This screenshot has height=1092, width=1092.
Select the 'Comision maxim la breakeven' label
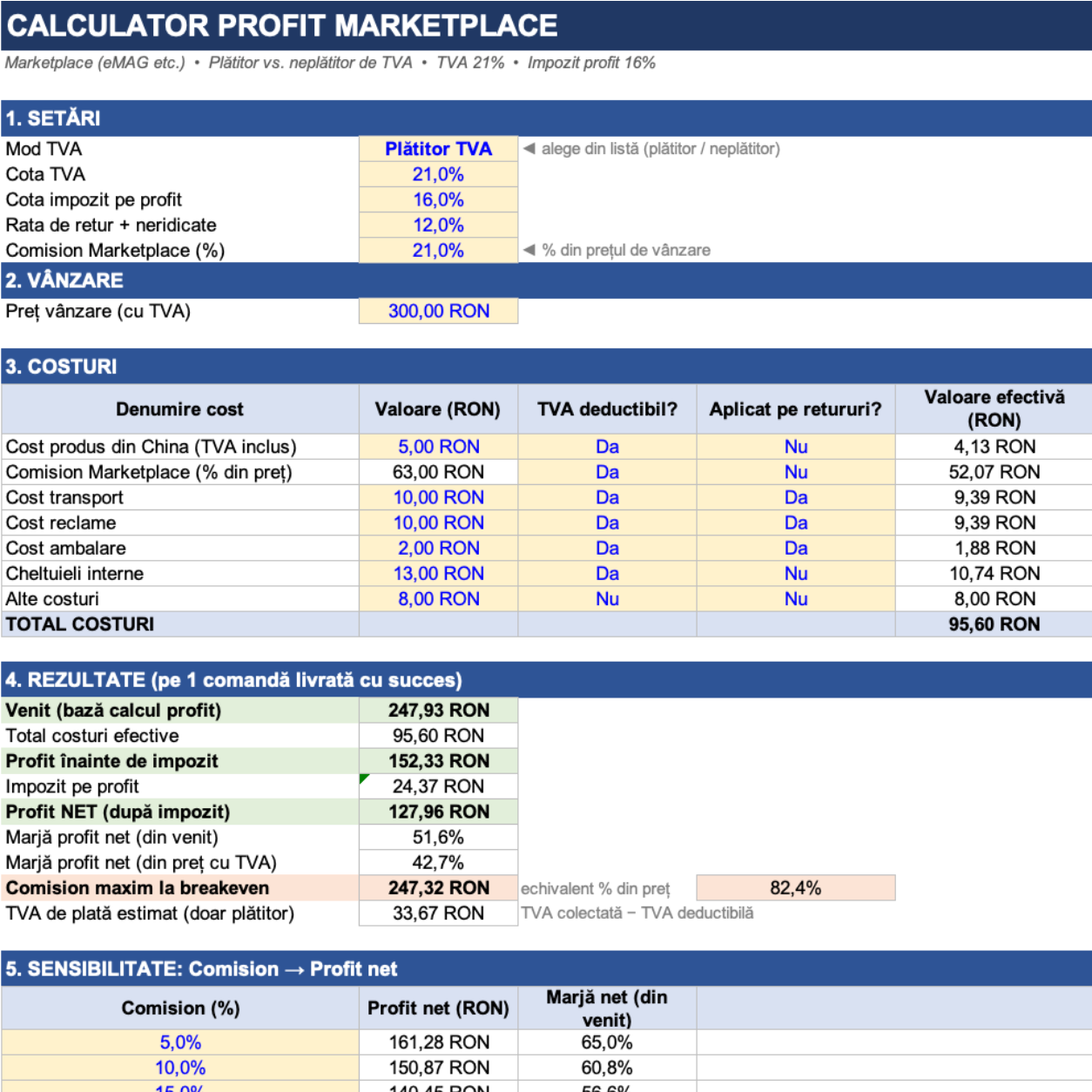[180, 887]
